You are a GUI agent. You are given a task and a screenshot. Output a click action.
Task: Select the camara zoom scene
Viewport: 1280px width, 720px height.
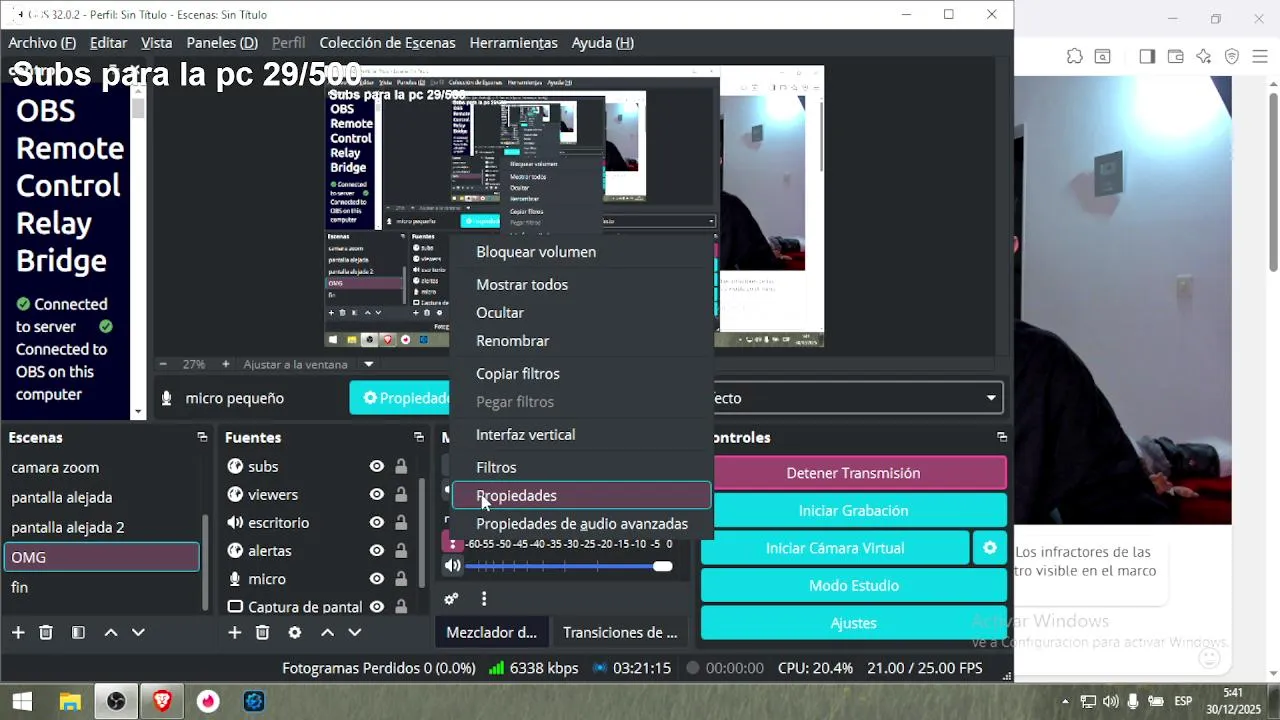point(101,467)
